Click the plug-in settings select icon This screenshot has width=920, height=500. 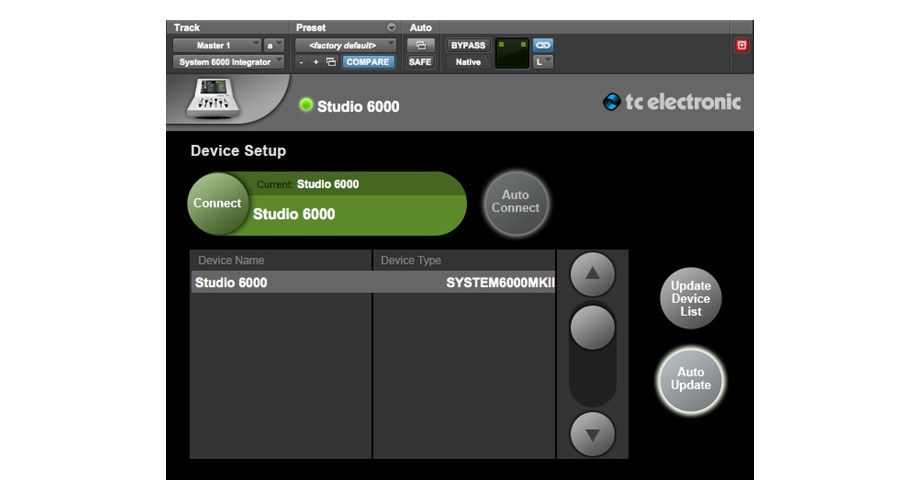tap(332, 62)
